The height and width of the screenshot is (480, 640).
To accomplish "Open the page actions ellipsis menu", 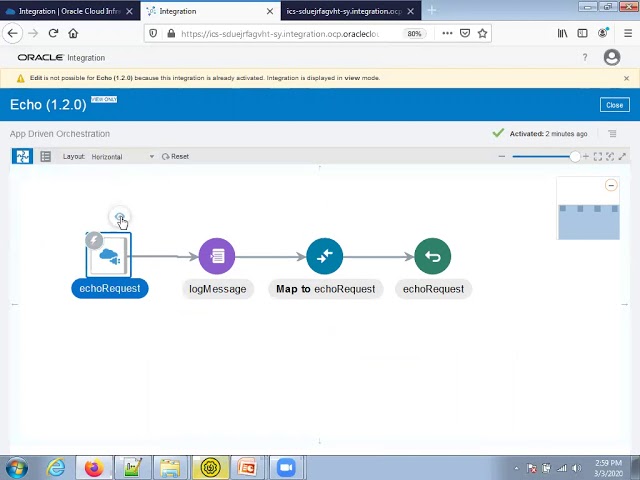I will 447,33.
